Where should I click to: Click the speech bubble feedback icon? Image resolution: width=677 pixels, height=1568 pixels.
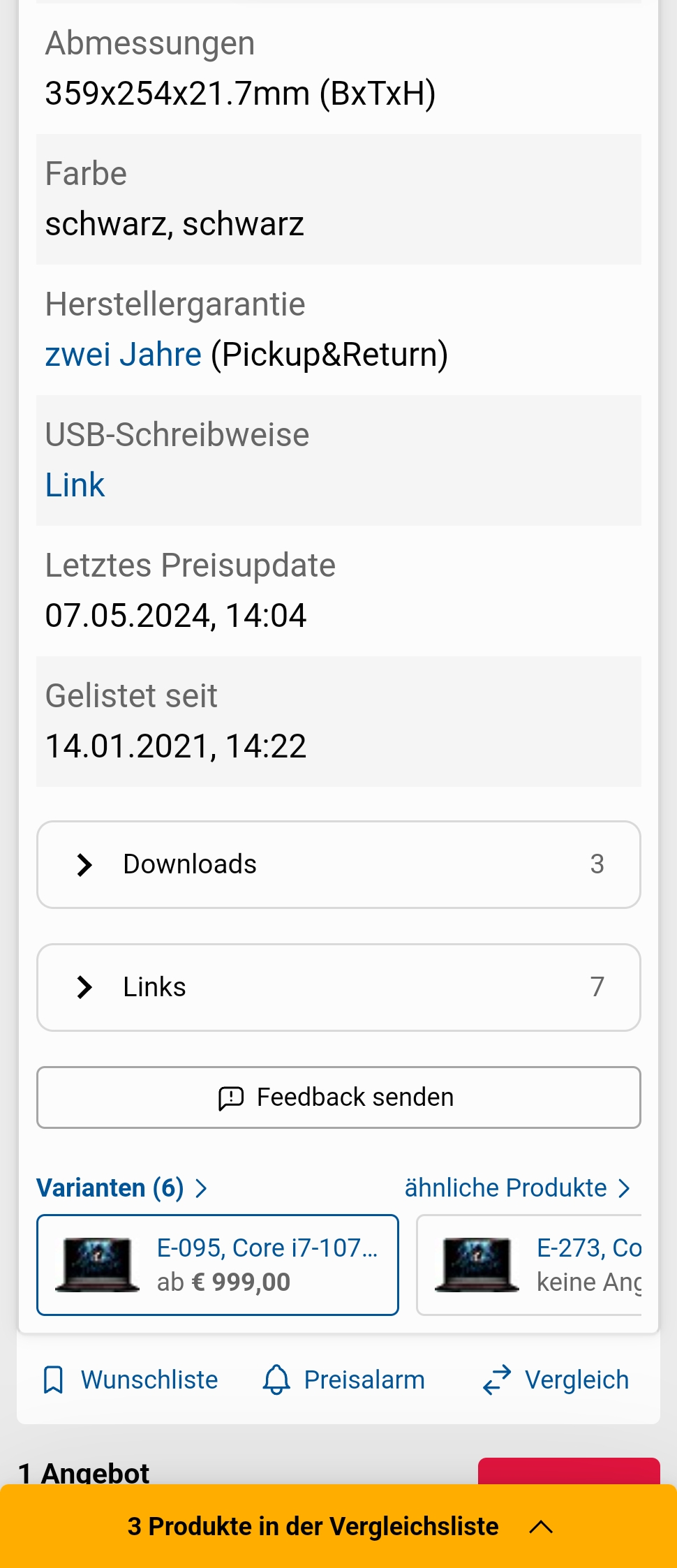click(231, 1097)
